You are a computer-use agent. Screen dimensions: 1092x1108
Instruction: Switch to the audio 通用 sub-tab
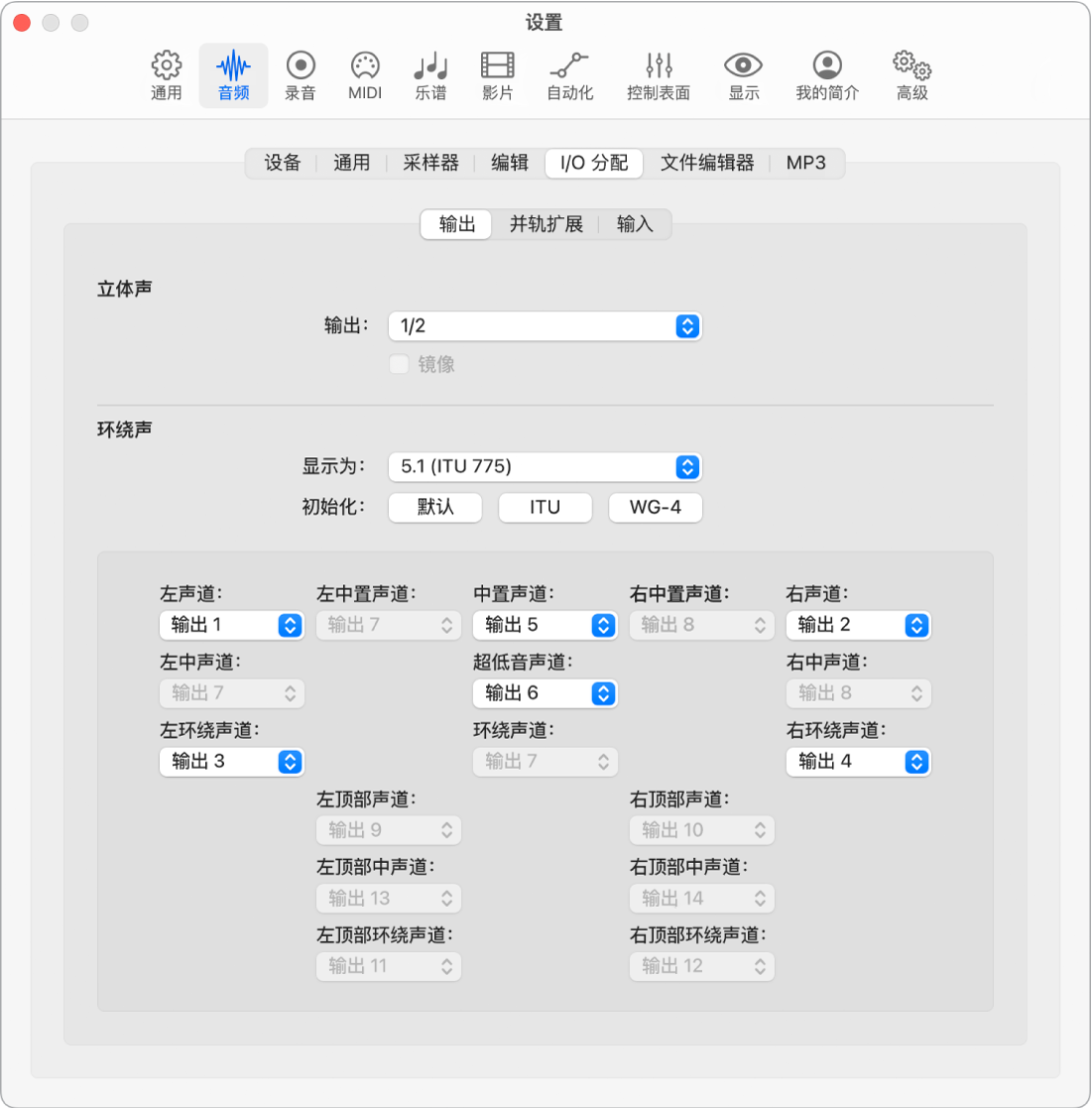tap(352, 164)
